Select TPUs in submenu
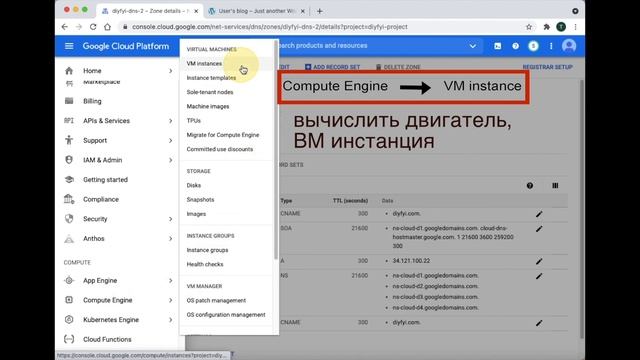Image resolution: width=640 pixels, height=360 pixels. coord(193,121)
